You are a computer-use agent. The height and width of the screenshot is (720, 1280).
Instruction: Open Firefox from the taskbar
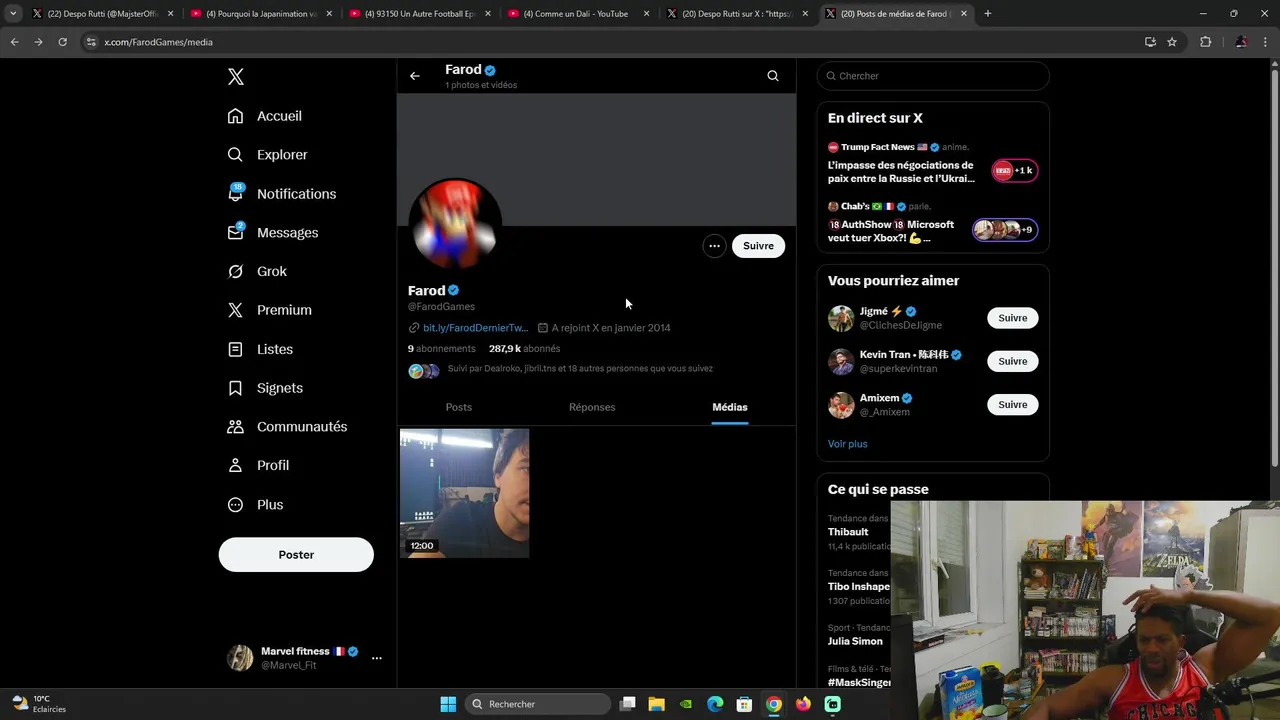coord(803,704)
